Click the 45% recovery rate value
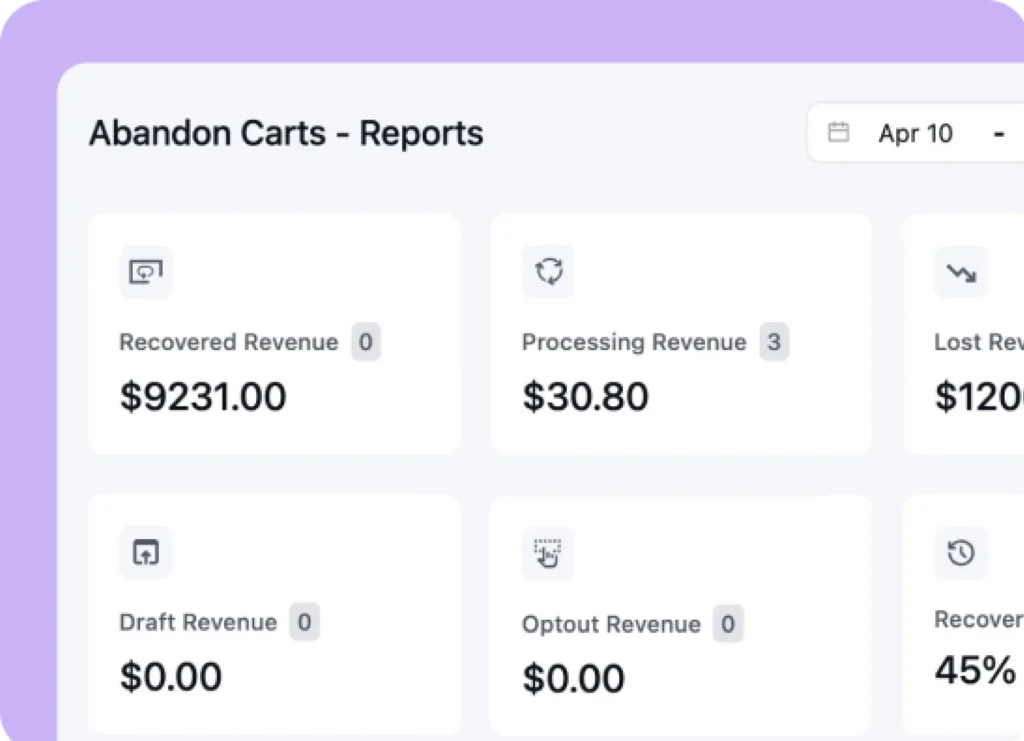The width and height of the screenshot is (1024, 741). [975, 670]
